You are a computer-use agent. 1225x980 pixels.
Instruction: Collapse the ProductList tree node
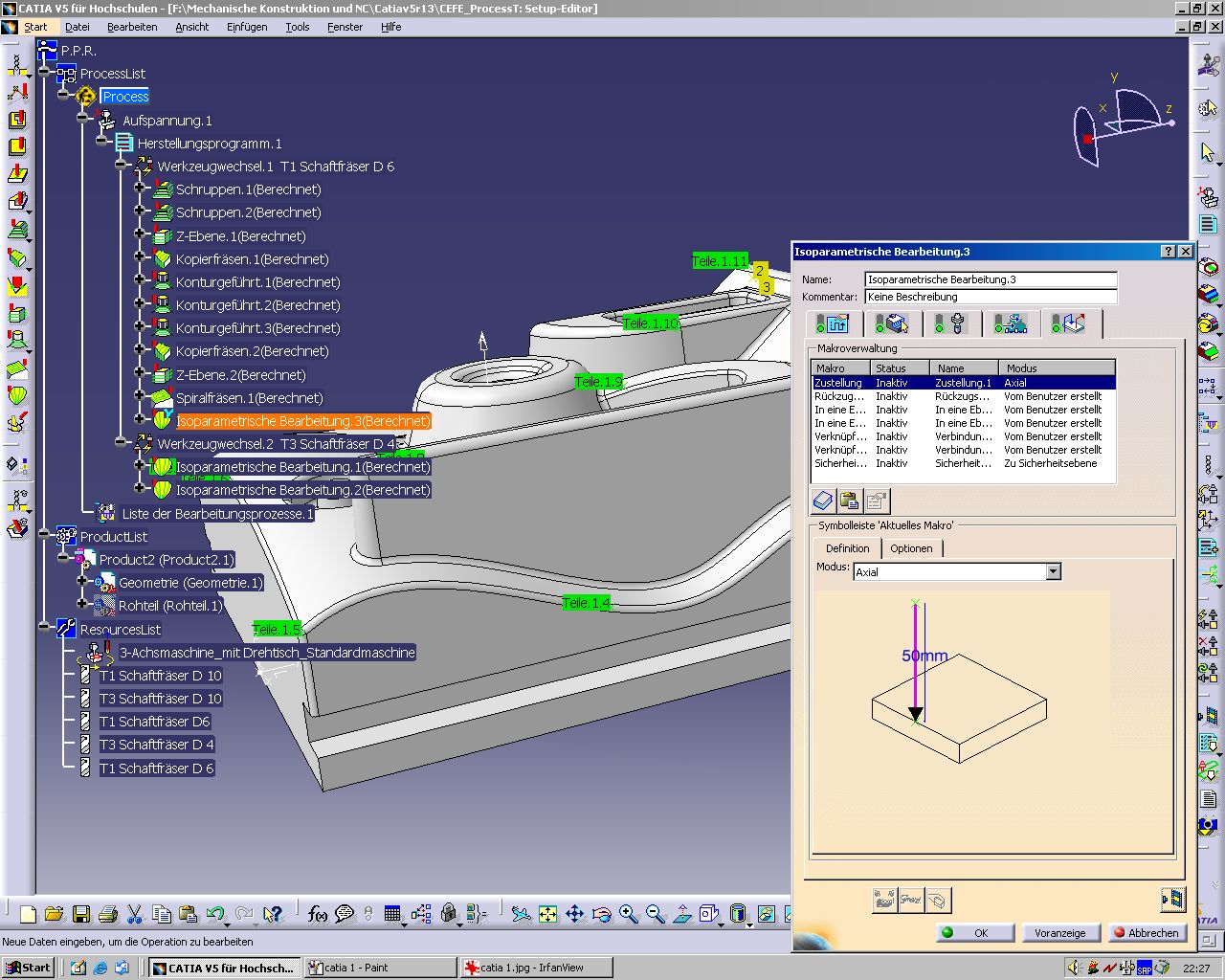(44, 537)
